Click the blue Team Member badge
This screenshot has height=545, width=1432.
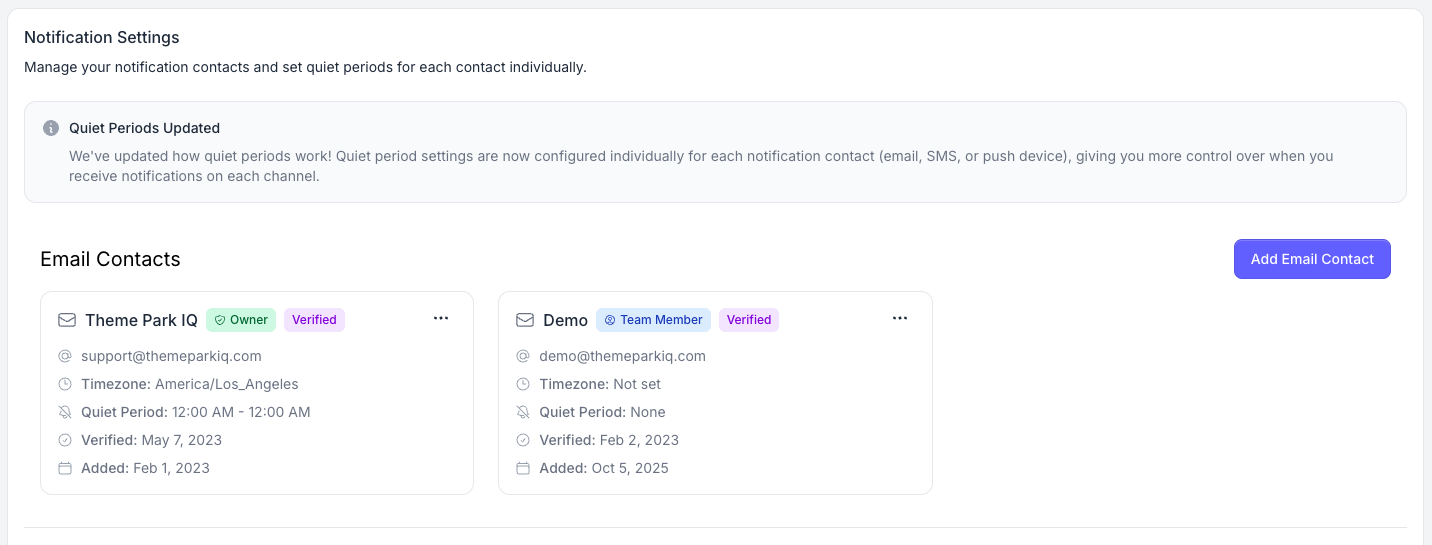pos(653,320)
